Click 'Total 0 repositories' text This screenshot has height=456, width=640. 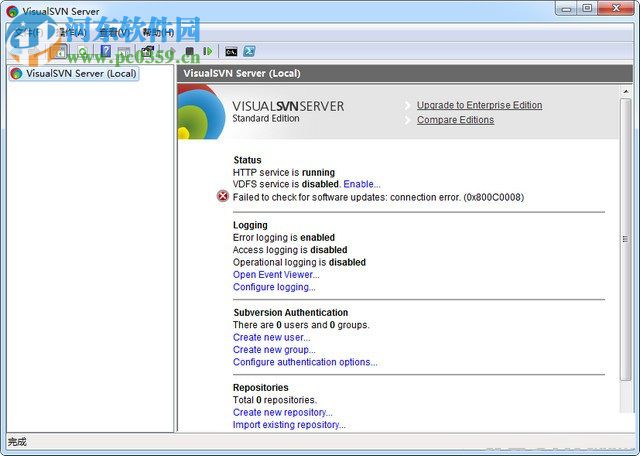pos(275,400)
